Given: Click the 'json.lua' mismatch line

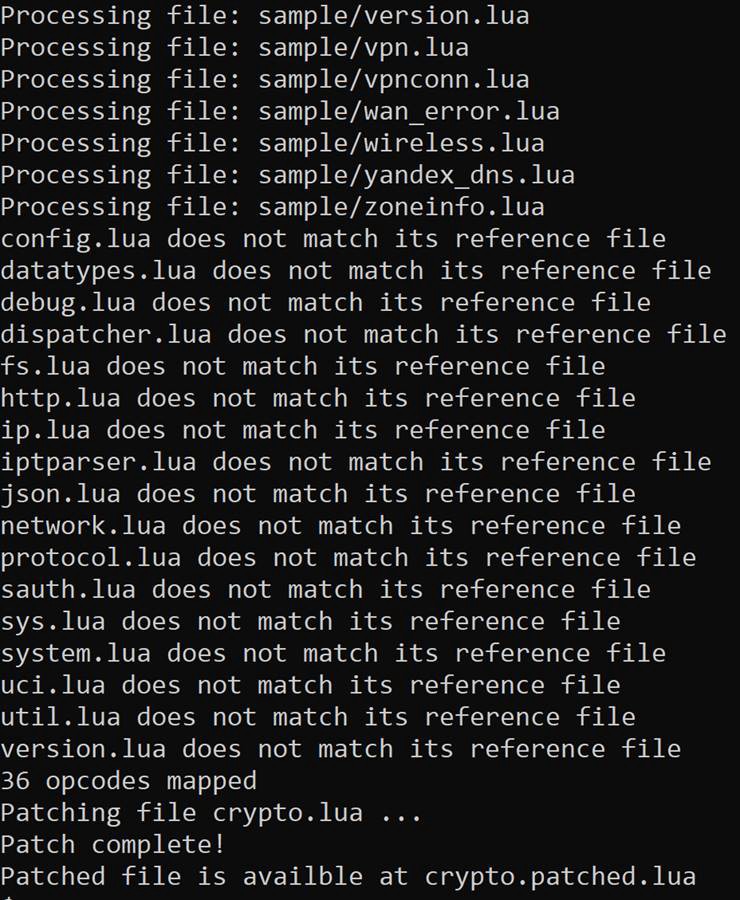Looking at the screenshot, I should coord(318,494).
